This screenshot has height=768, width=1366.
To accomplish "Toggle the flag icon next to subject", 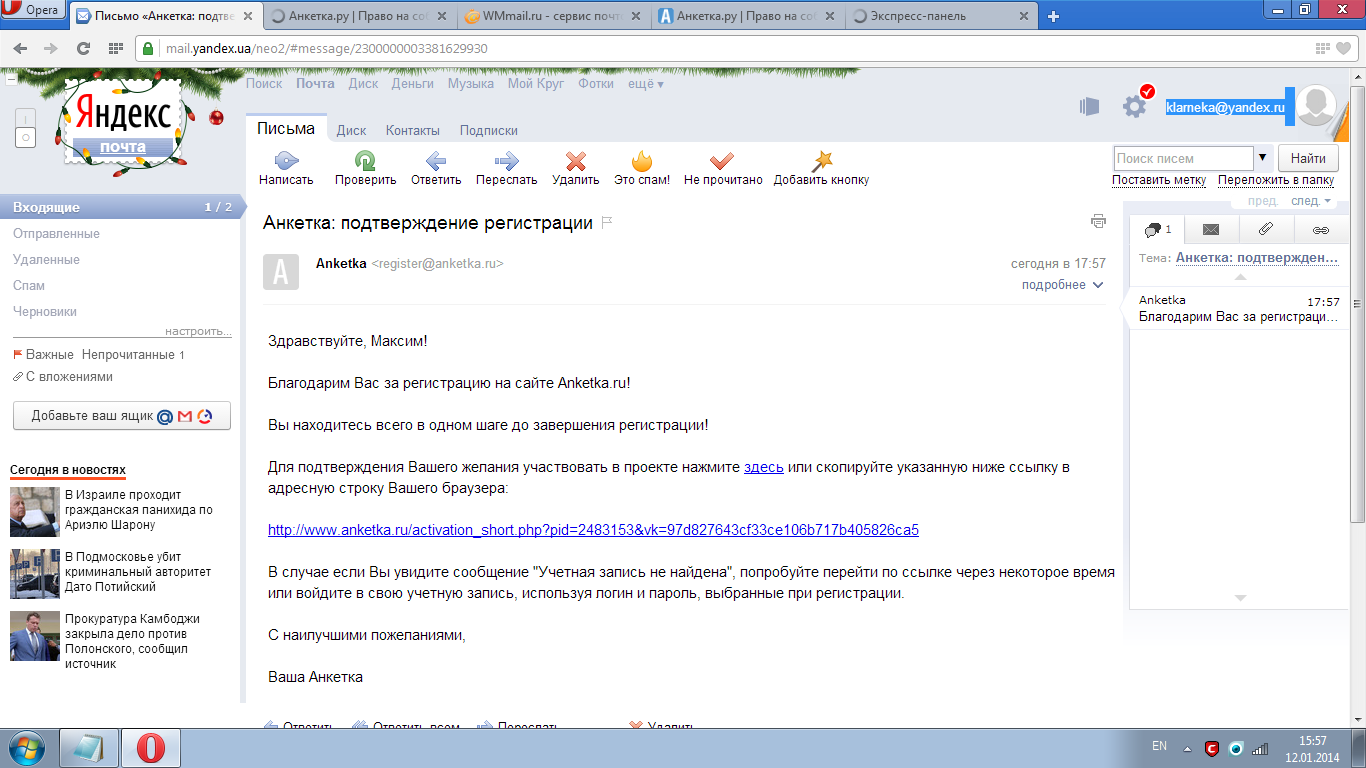I will [606, 223].
